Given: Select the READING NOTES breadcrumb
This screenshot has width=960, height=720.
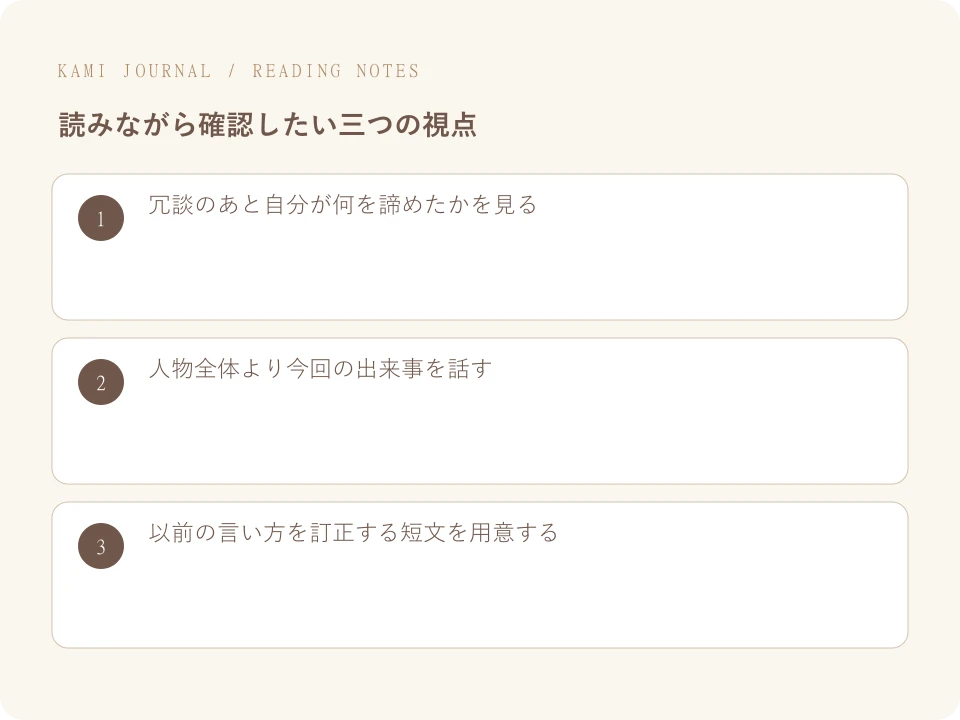Looking at the screenshot, I should [x=336, y=71].
